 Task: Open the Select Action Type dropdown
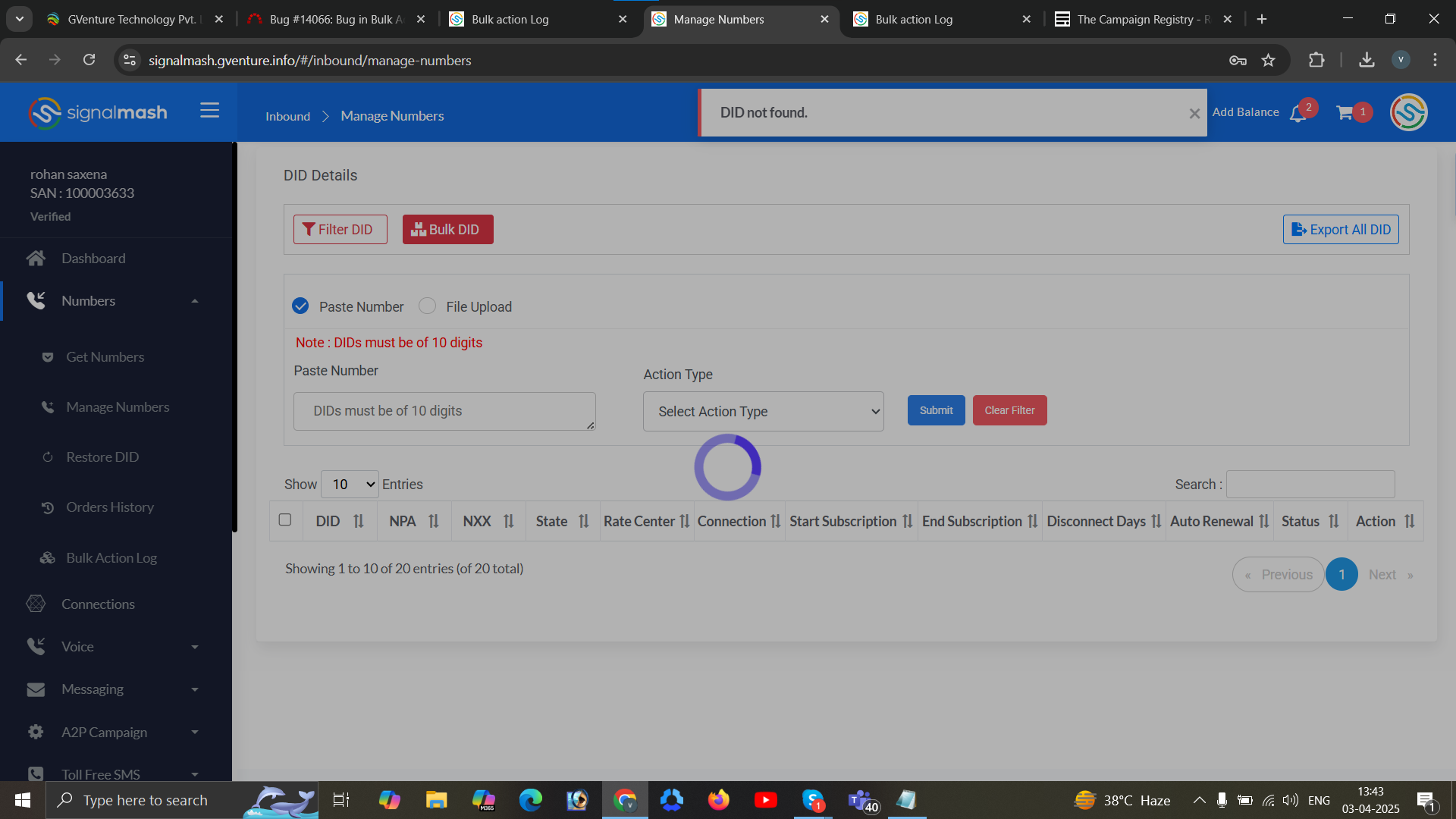coord(763,412)
